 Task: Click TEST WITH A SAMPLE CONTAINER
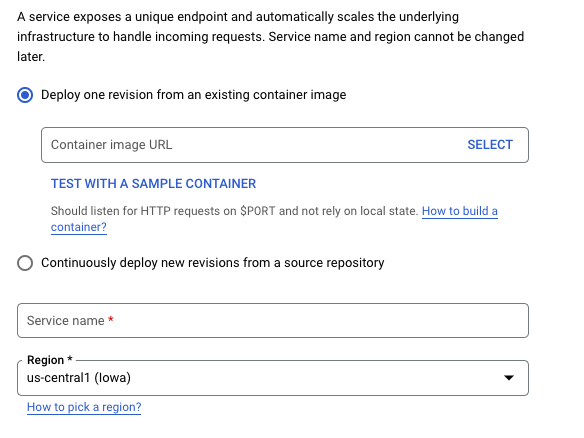pos(153,184)
